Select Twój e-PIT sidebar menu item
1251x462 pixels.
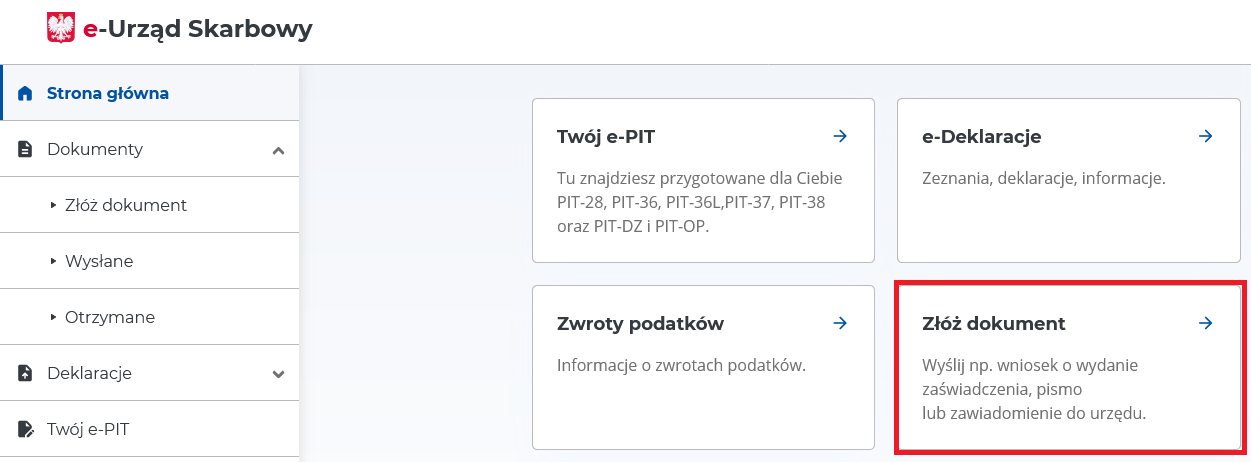150,430
